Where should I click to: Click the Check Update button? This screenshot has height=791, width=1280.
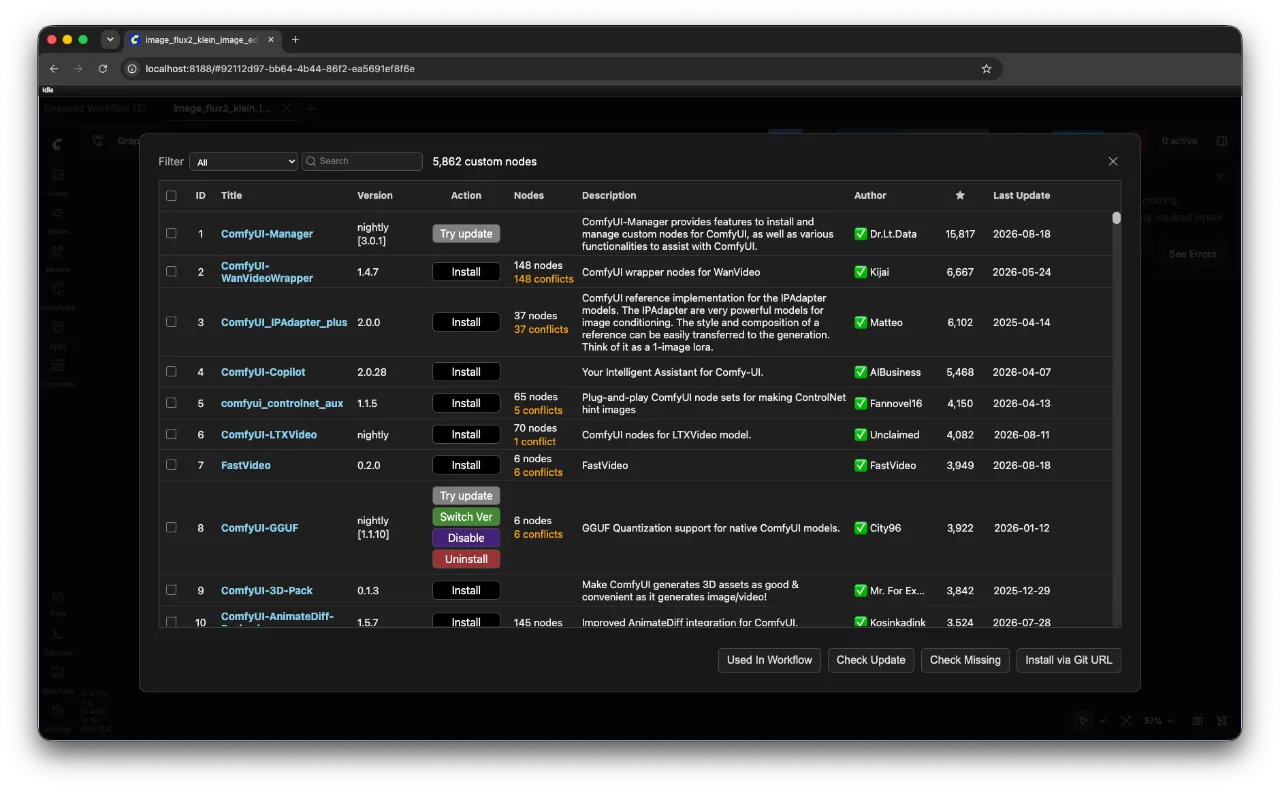(871, 660)
